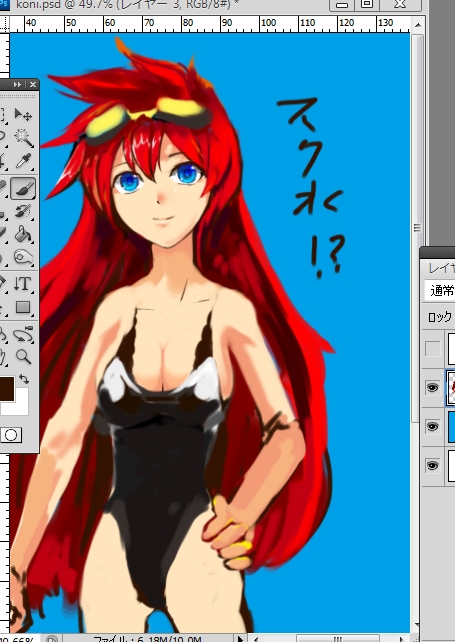Select the Sponge tool
The image size is (455, 642).
click(23, 257)
